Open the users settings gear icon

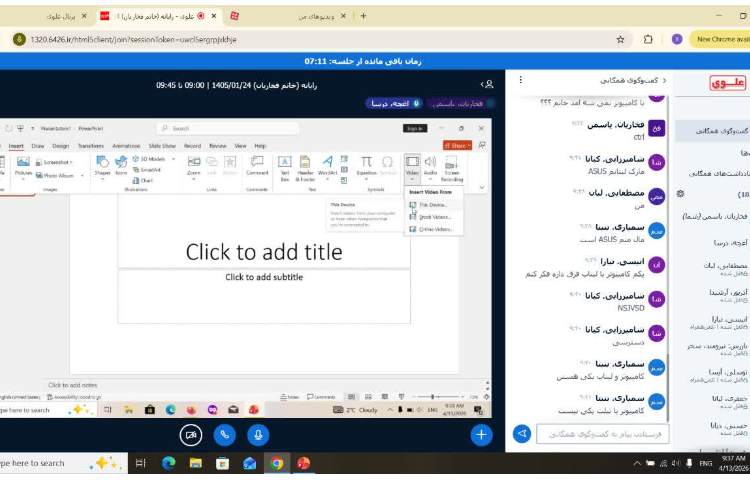[x=680, y=194]
